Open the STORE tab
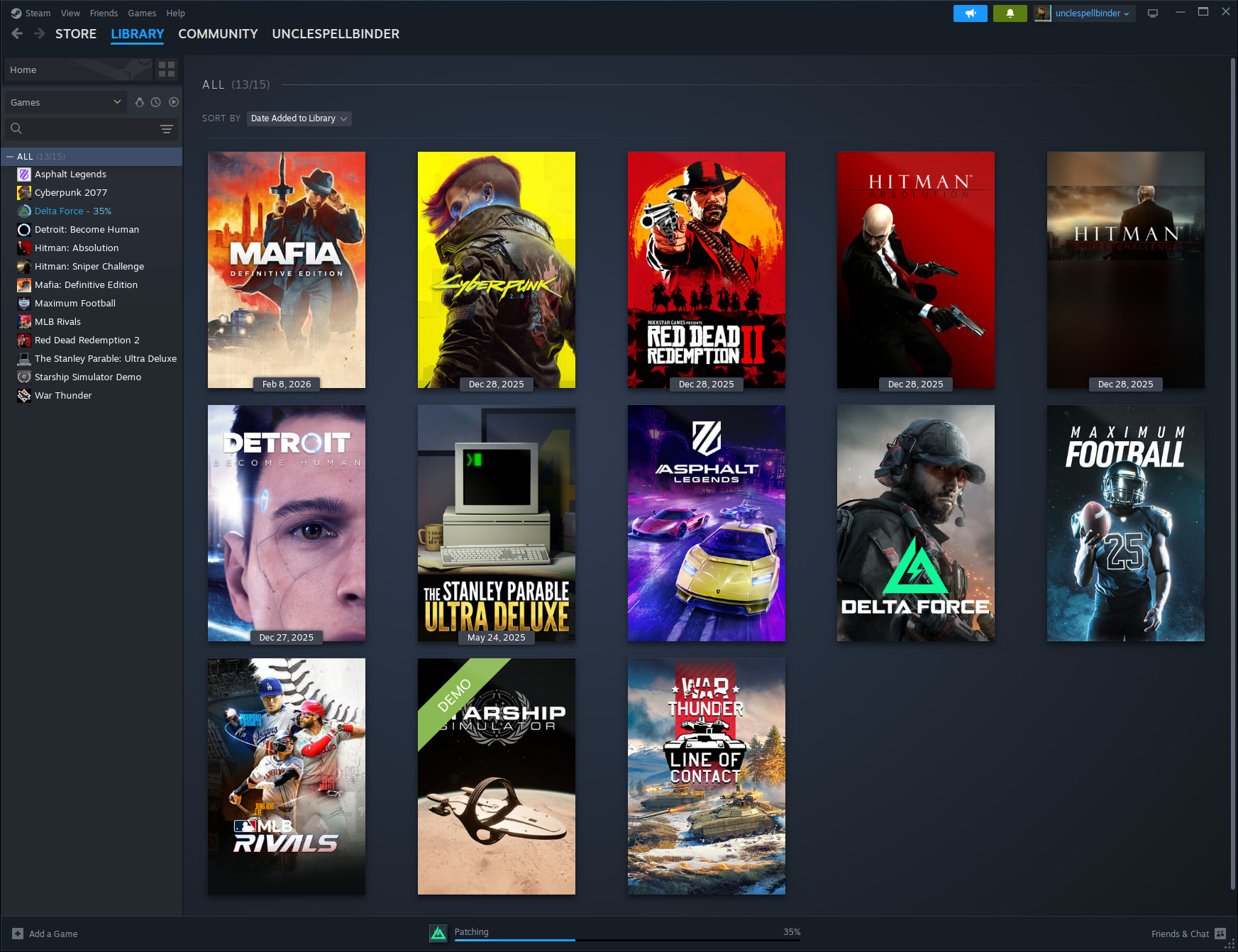Image resolution: width=1238 pixels, height=952 pixels. tap(76, 34)
